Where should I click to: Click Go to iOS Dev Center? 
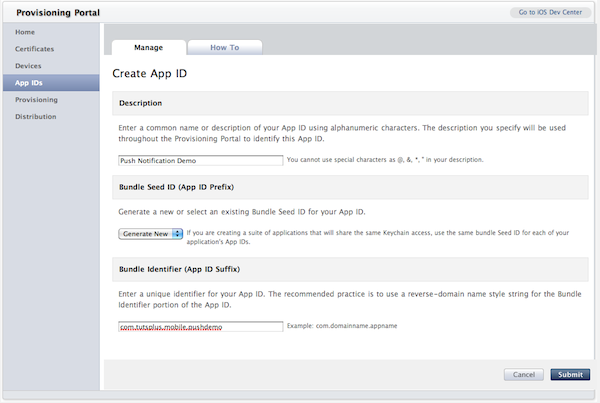click(550, 12)
